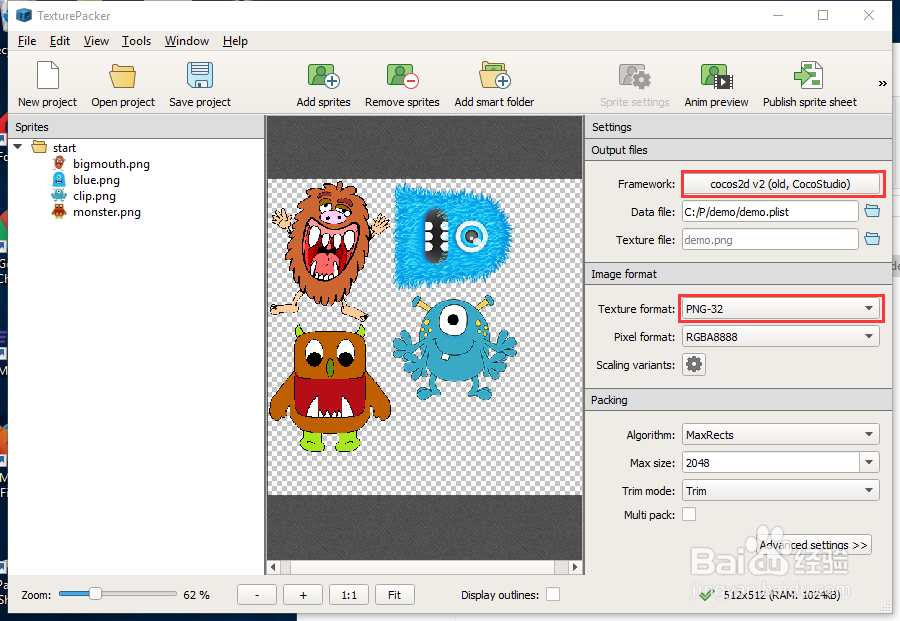Click the Texture file name field
The height and width of the screenshot is (621, 900).
click(770, 239)
